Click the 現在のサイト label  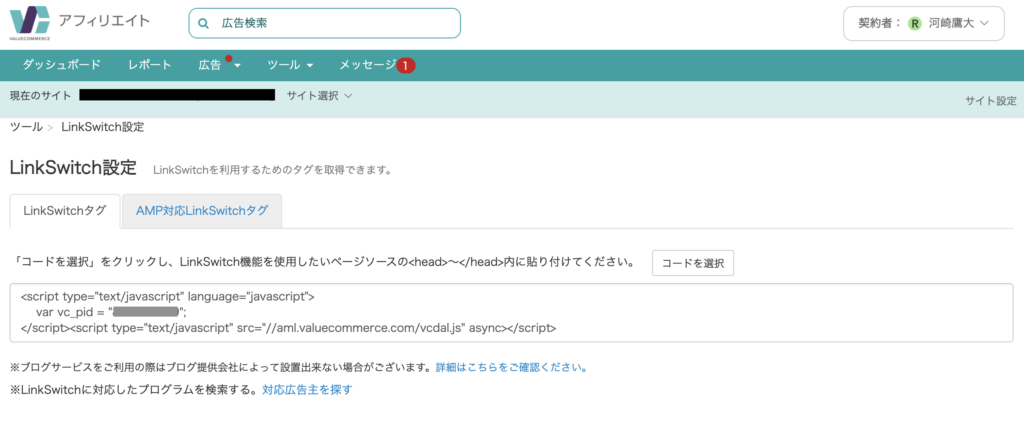40,96
